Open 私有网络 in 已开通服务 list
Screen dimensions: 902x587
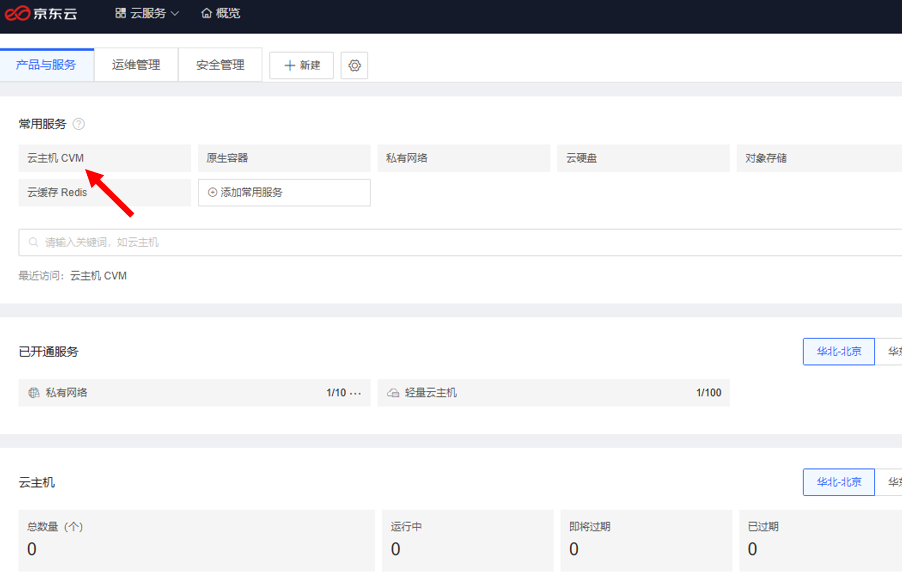(x=194, y=393)
